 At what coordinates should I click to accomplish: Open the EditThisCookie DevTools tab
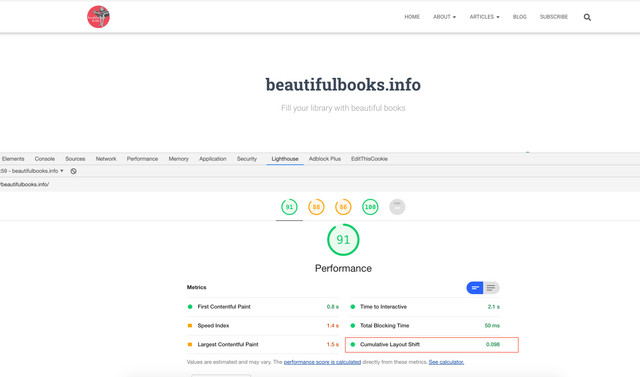click(369, 159)
